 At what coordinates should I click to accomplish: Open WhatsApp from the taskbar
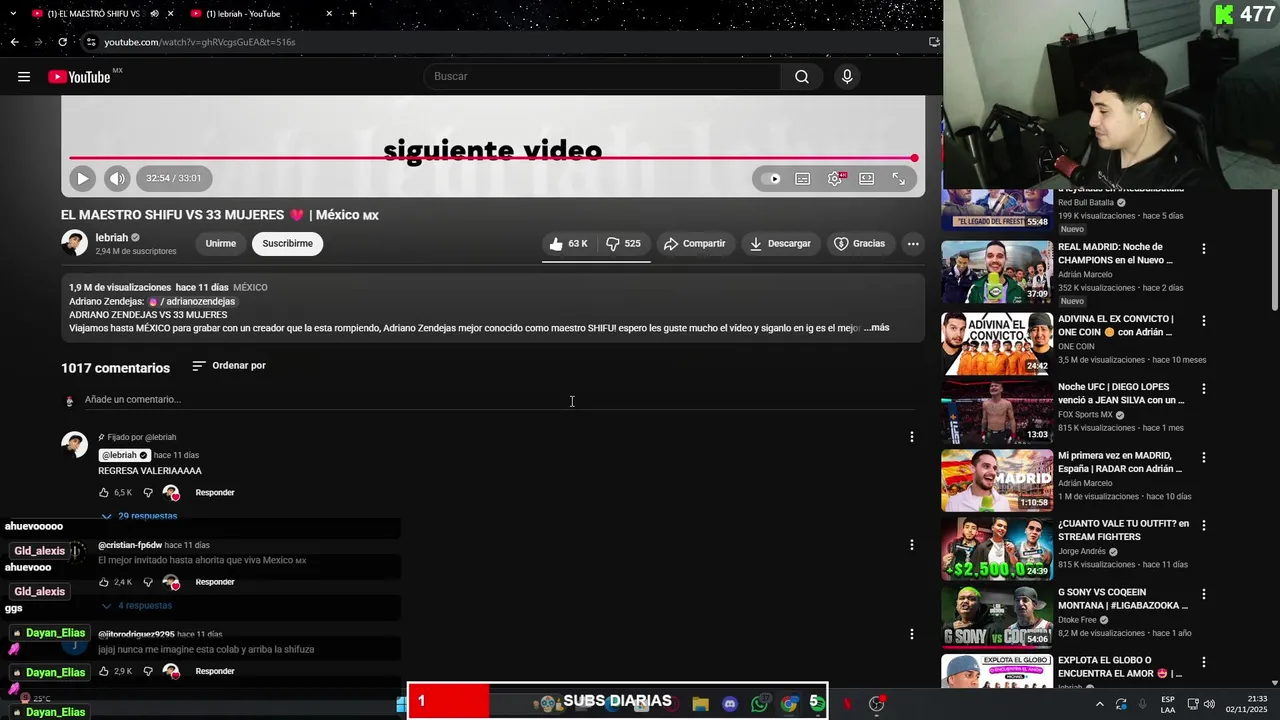(759, 704)
